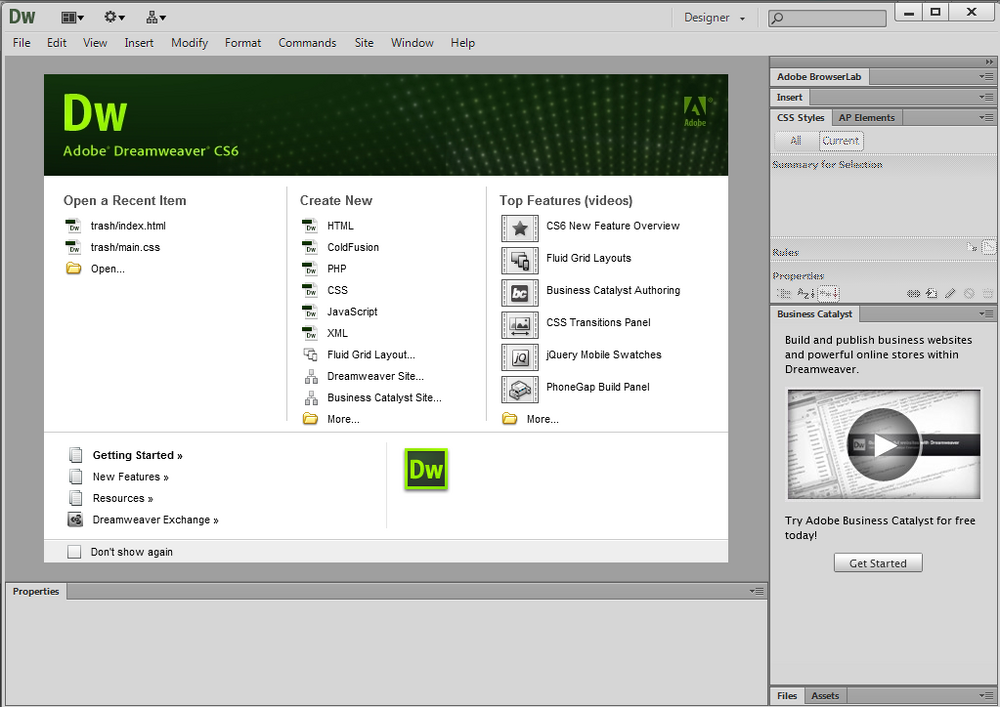Open the Window menu
Image resolution: width=1000 pixels, height=707 pixels.
(x=412, y=43)
